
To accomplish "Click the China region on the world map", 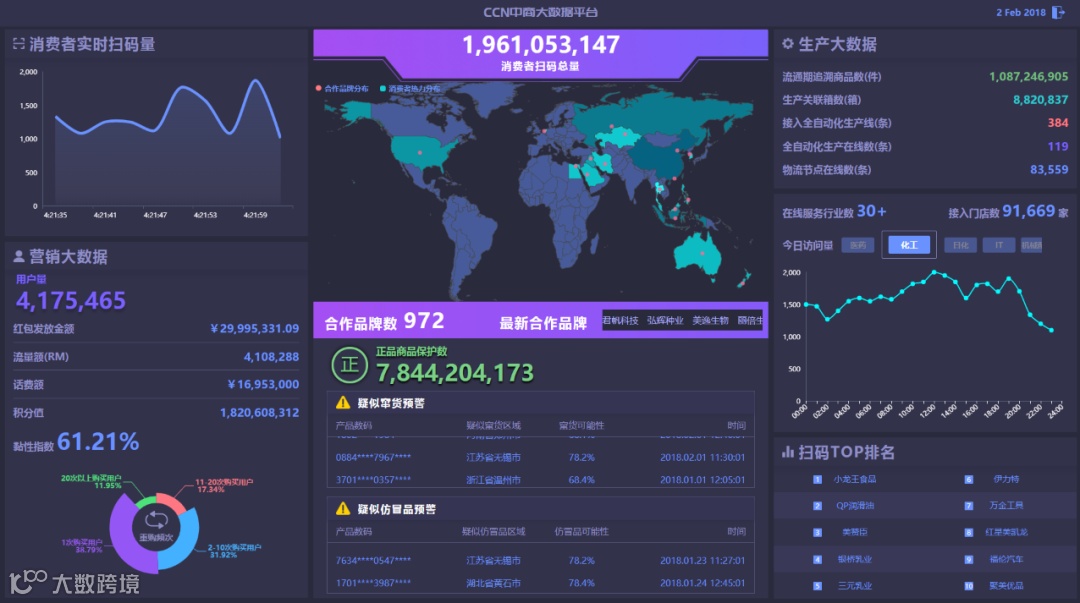I will pyautogui.click(x=659, y=159).
